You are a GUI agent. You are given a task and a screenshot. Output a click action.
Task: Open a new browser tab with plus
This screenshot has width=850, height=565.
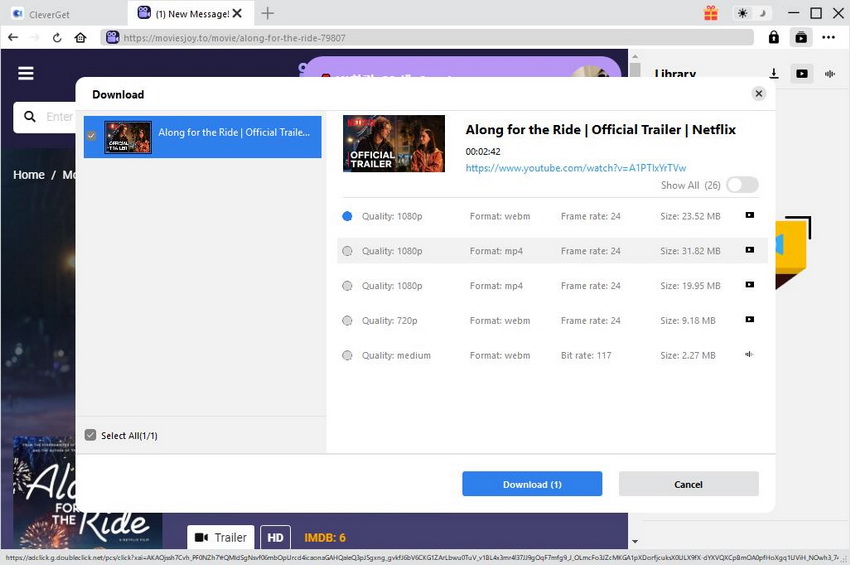coord(267,13)
